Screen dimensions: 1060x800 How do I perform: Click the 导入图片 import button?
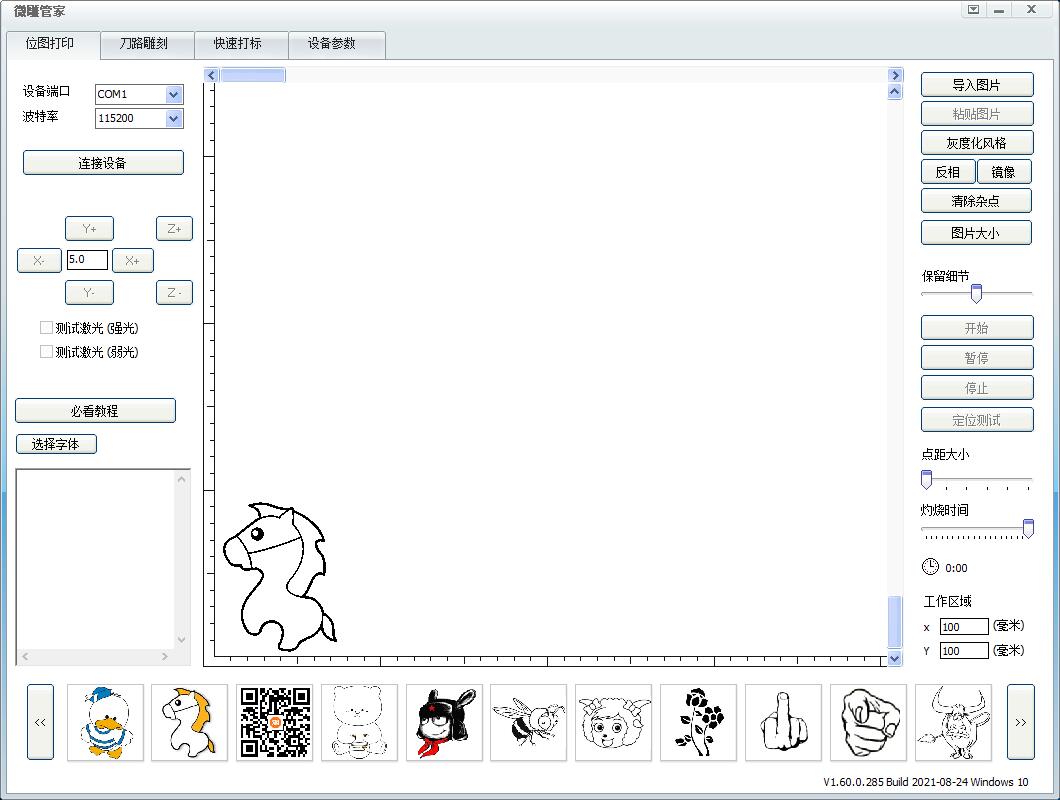[976, 85]
